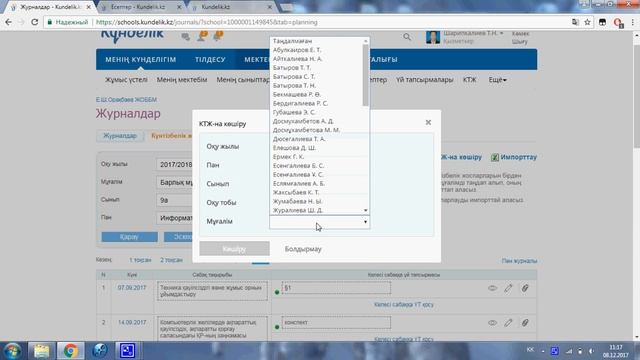Image resolution: width=640 pixels, height=360 pixels.
Task: Click the Chrome icon in the taskbar
Action: [x=71, y=351]
